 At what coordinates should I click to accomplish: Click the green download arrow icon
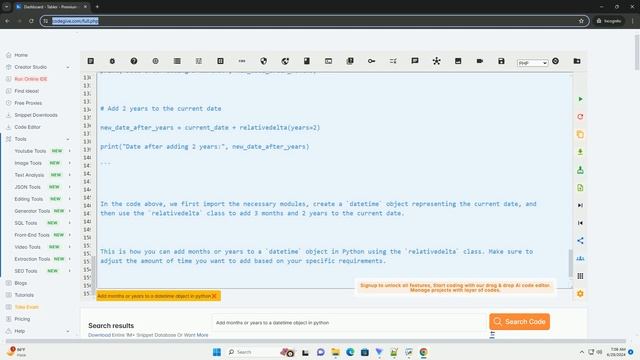click(580, 152)
